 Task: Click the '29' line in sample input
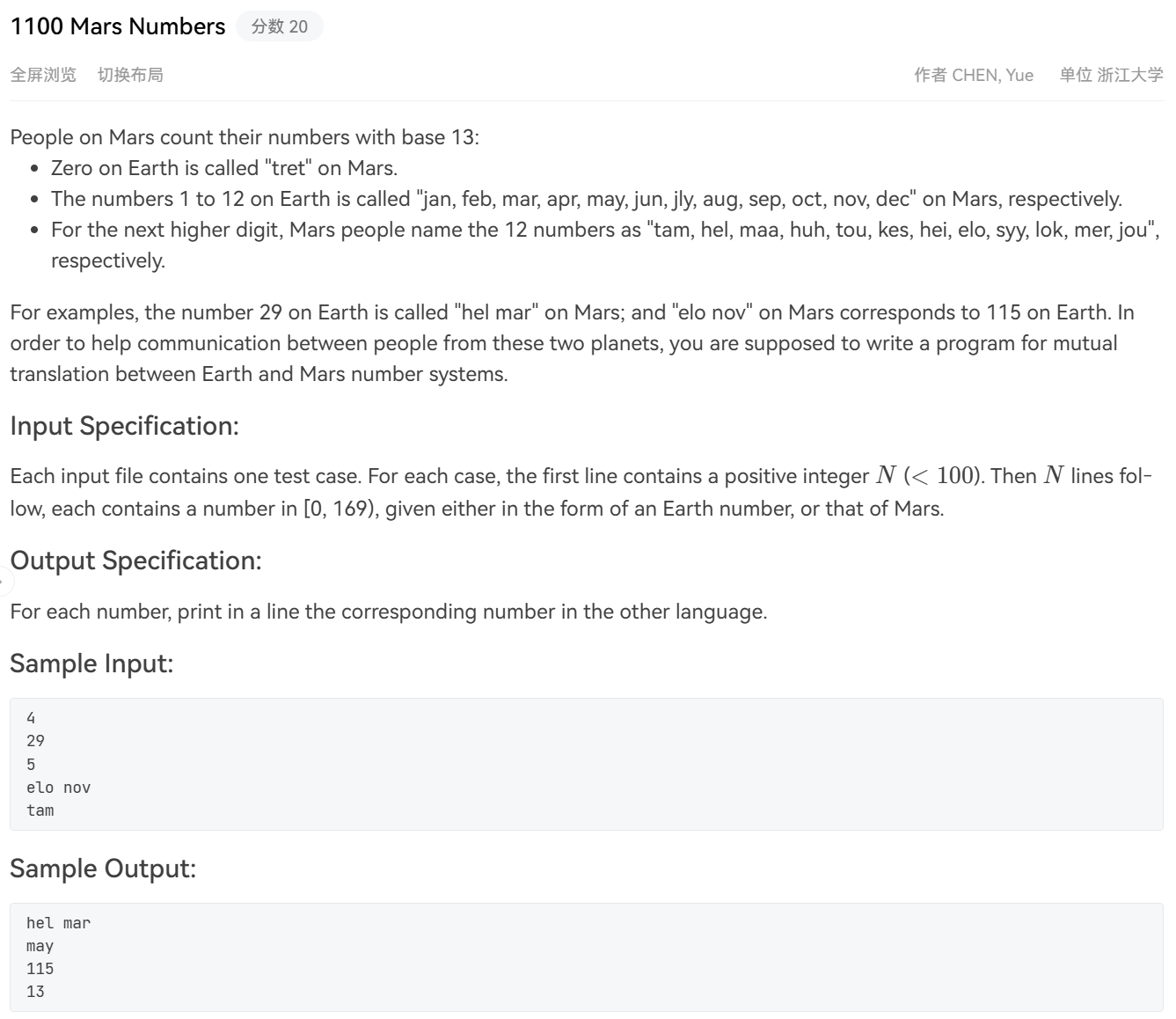click(x=35, y=741)
